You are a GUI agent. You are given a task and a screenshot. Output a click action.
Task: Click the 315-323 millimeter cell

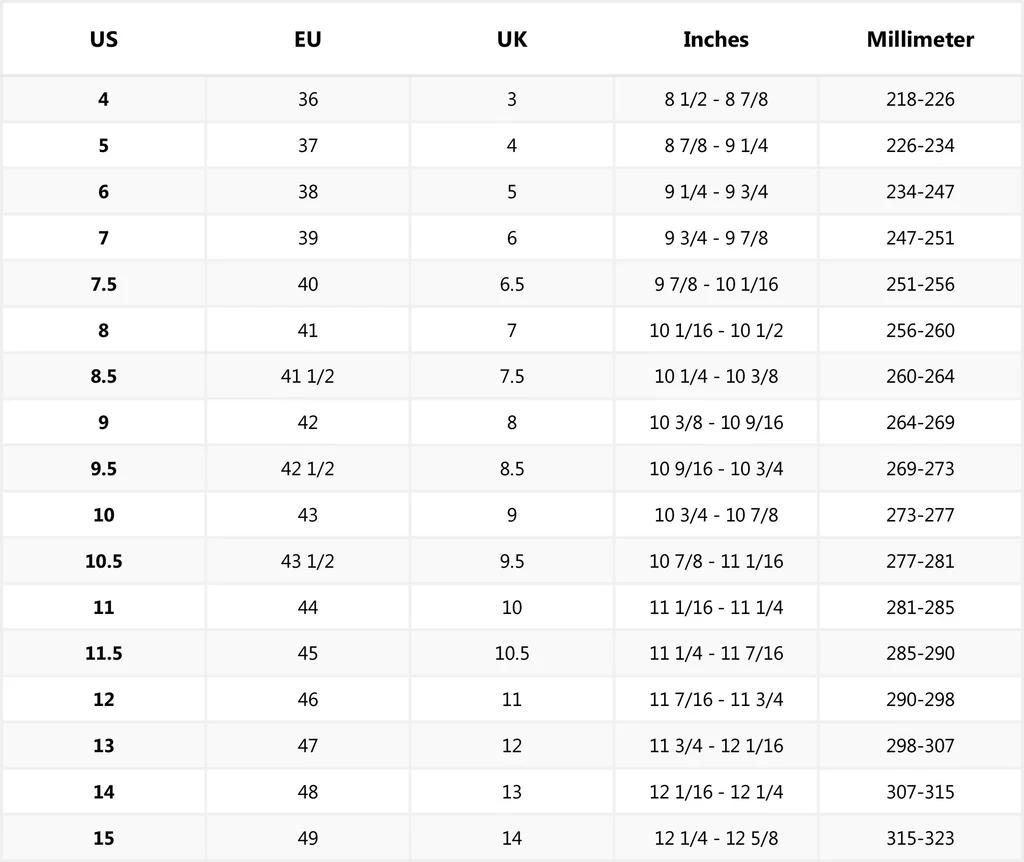pyautogui.click(x=920, y=838)
